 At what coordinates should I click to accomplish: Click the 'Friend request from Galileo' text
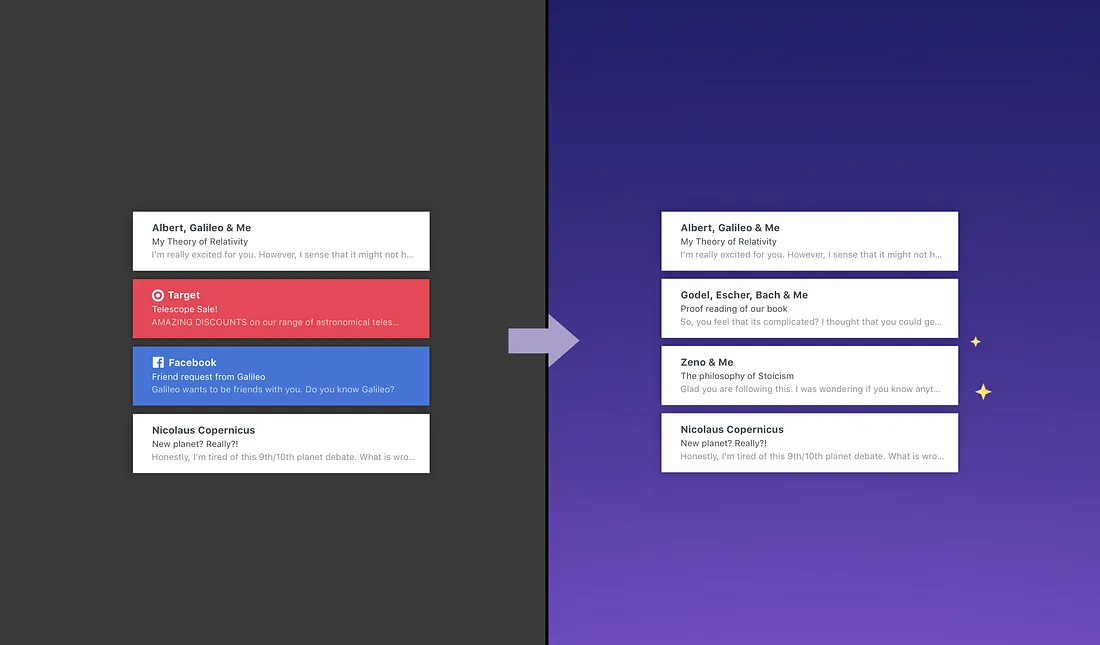210,376
